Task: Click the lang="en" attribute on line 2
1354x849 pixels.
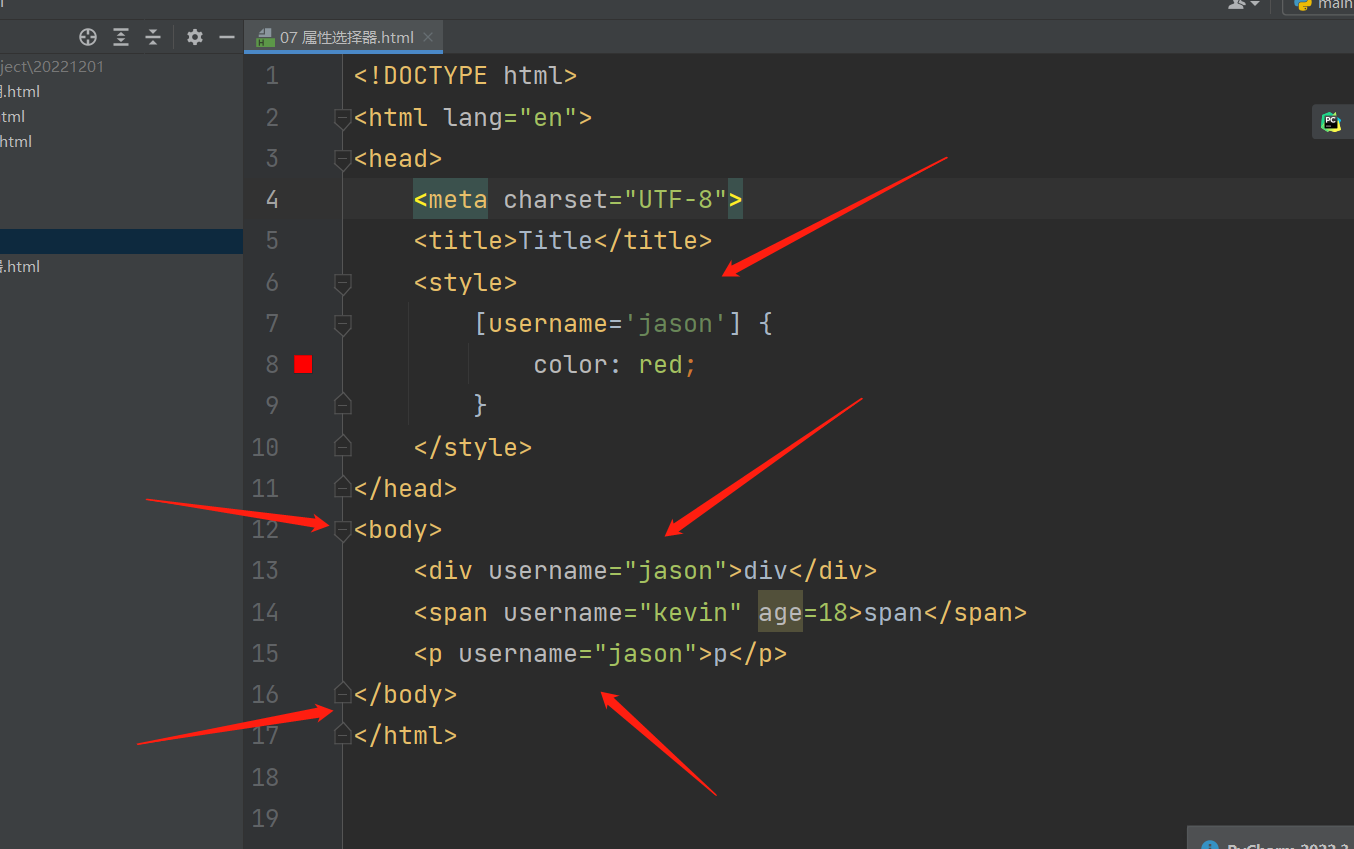Action: 511,118
